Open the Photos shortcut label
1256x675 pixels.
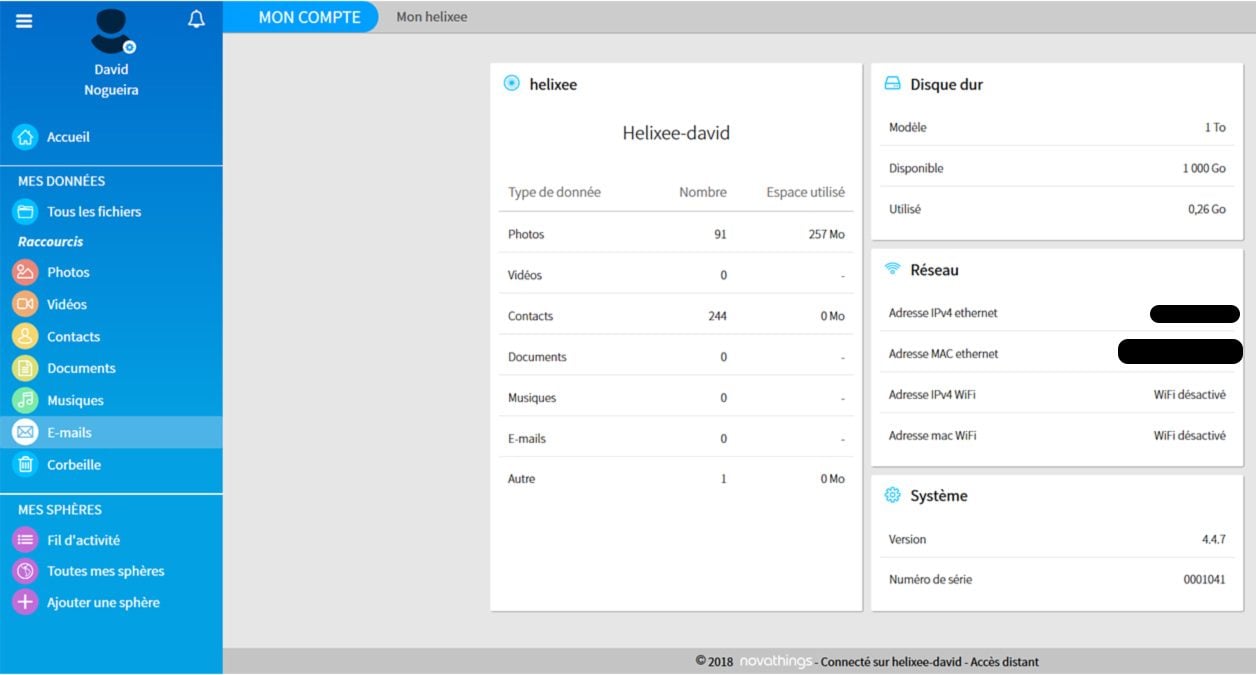(x=68, y=272)
